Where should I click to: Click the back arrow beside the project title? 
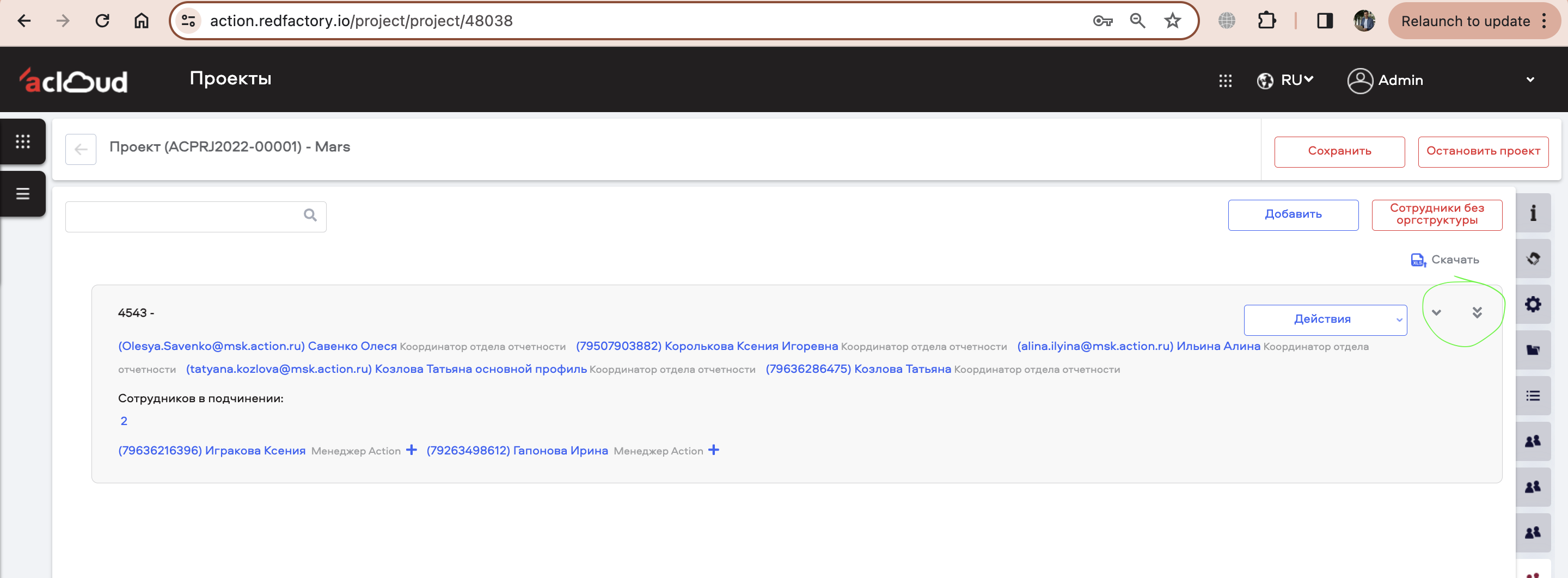coord(81,149)
